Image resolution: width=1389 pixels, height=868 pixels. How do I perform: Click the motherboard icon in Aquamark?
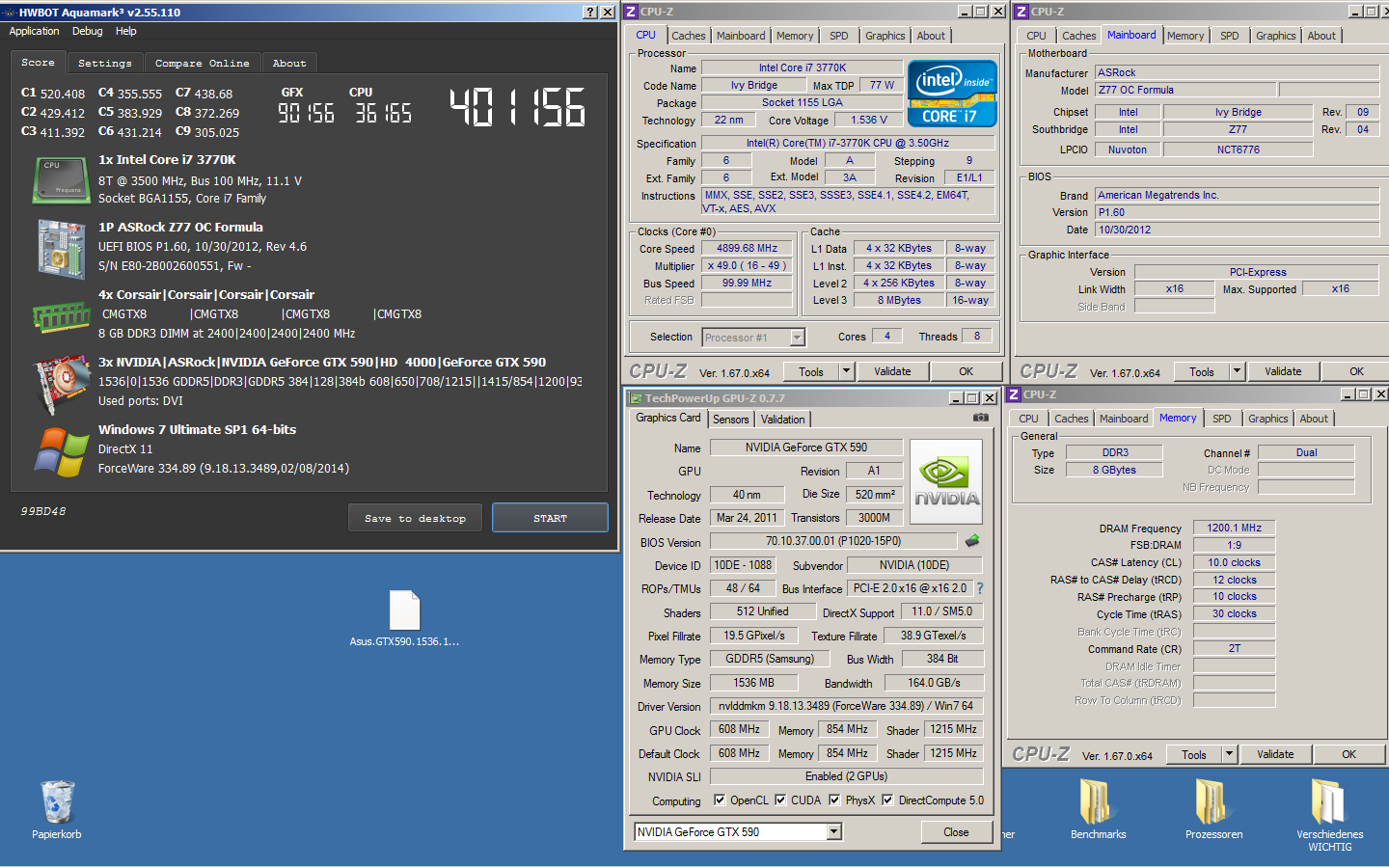click(61, 249)
